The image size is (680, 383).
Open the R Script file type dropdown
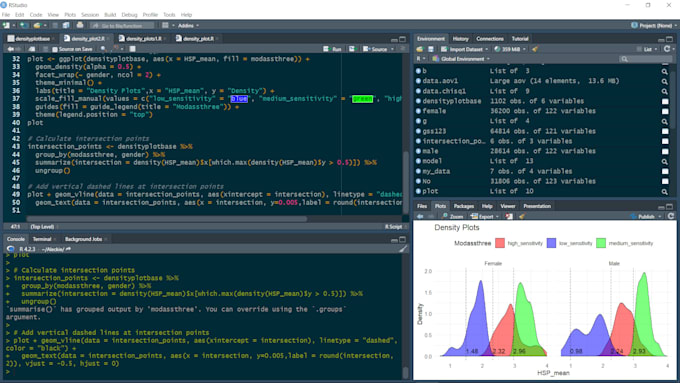pos(395,226)
